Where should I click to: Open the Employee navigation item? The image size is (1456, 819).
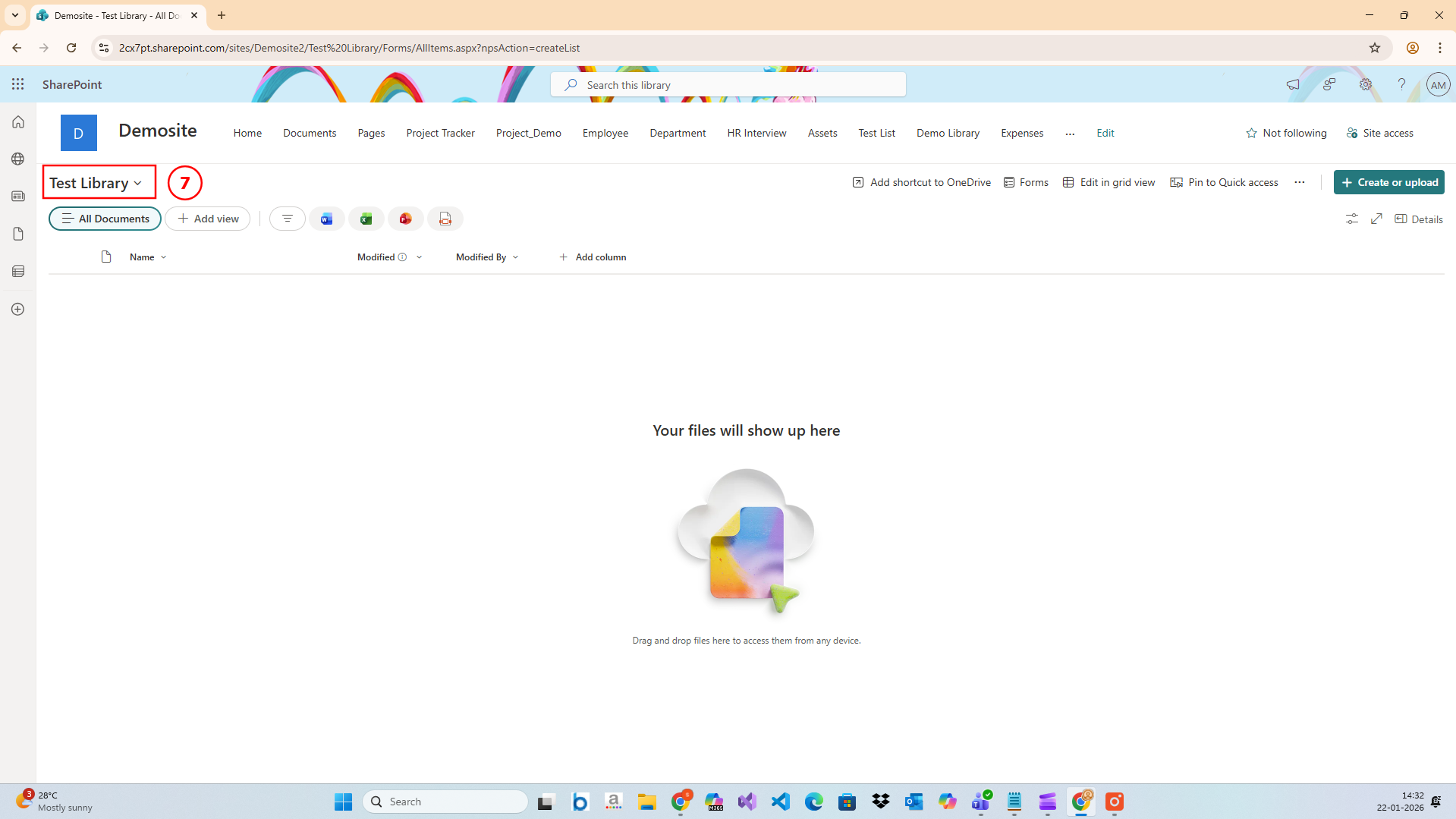coord(605,133)
